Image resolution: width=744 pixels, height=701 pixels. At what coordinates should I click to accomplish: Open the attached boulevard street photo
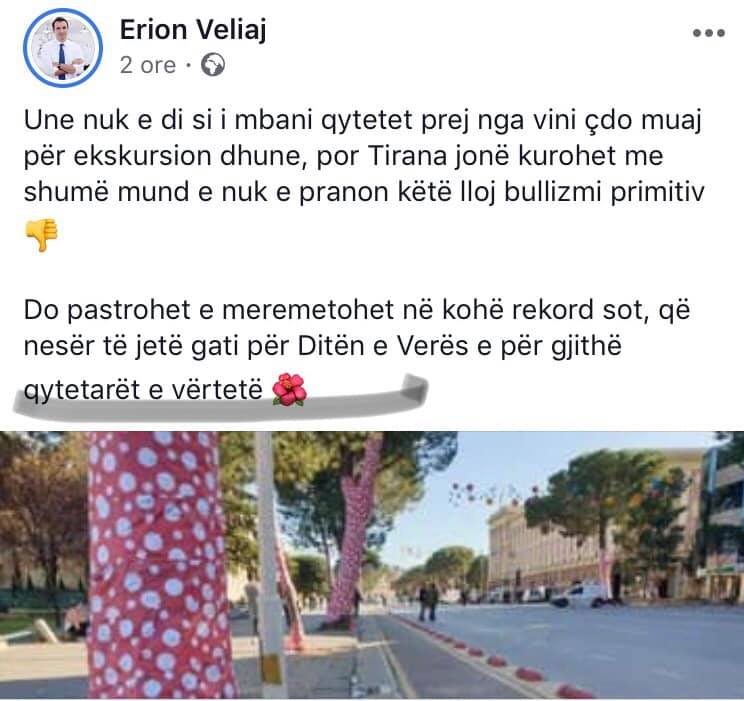372,565
